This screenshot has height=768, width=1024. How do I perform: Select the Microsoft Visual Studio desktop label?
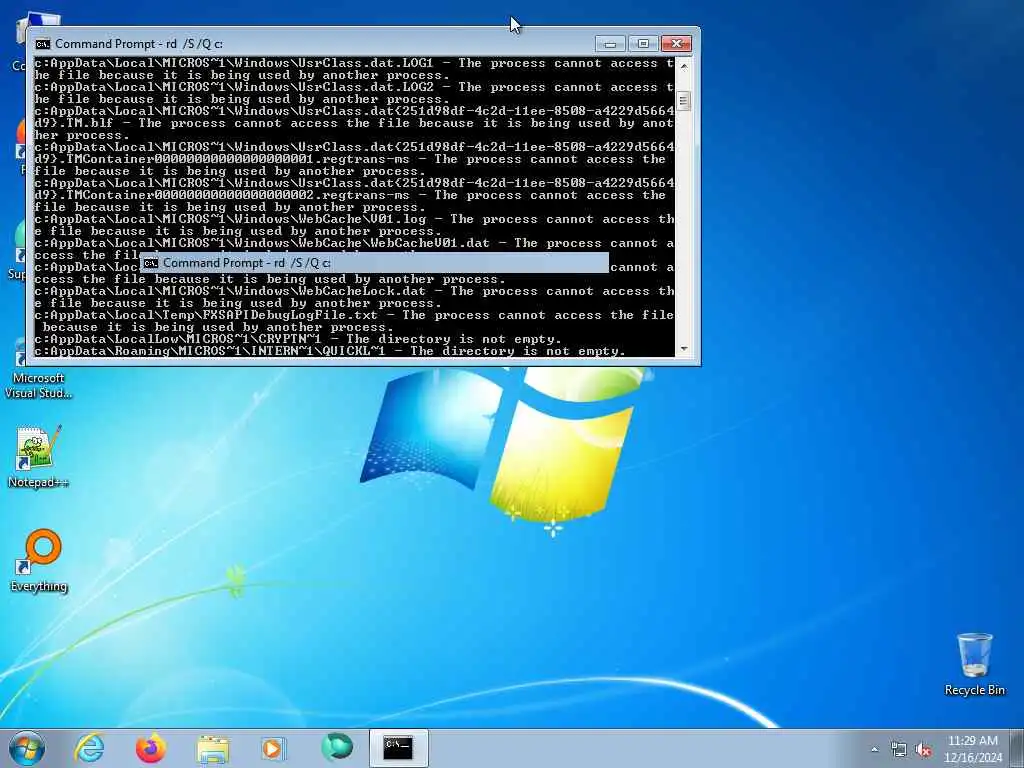point(39,385)
